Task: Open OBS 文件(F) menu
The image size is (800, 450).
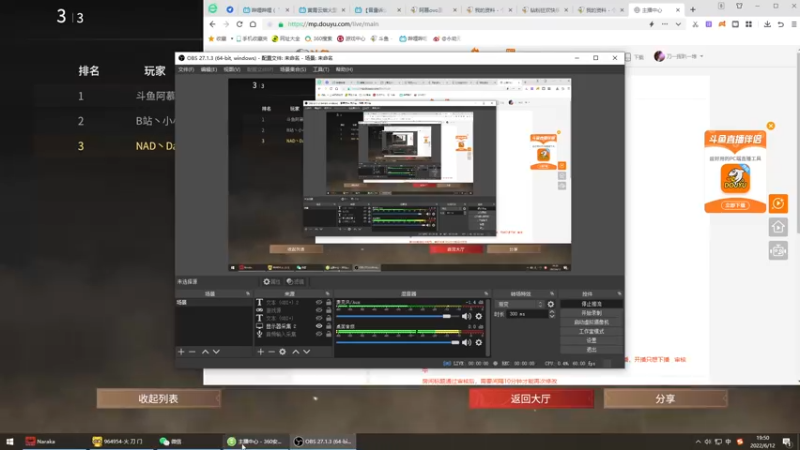Action: click(x=186, y=69)
